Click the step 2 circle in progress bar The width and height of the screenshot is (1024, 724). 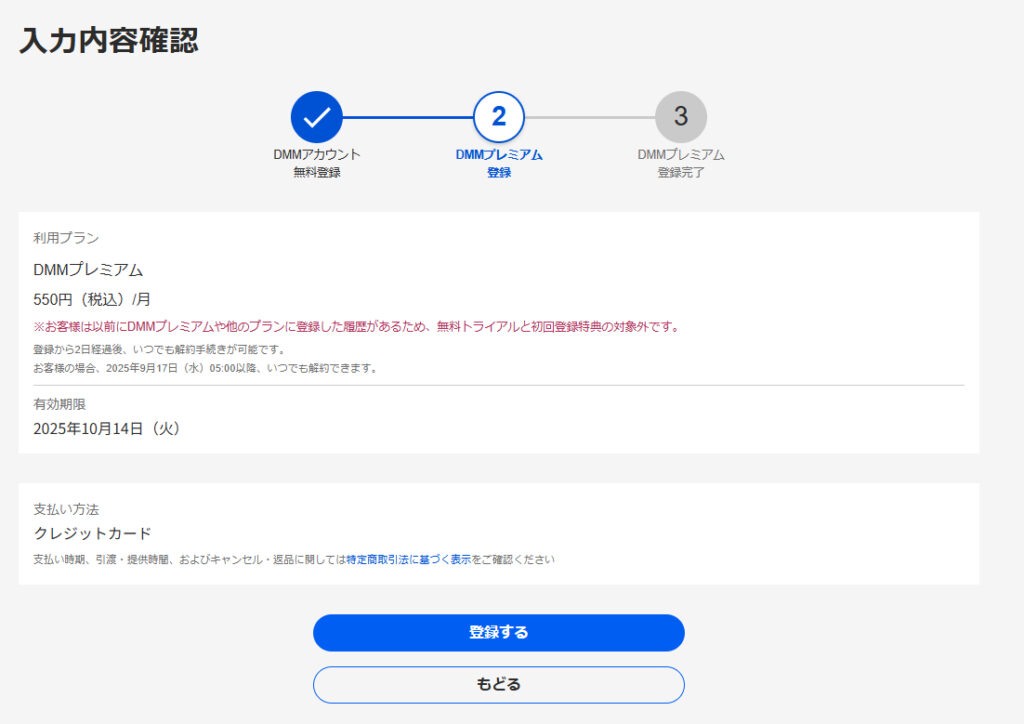pyautogui.click(x=499, y=117)
